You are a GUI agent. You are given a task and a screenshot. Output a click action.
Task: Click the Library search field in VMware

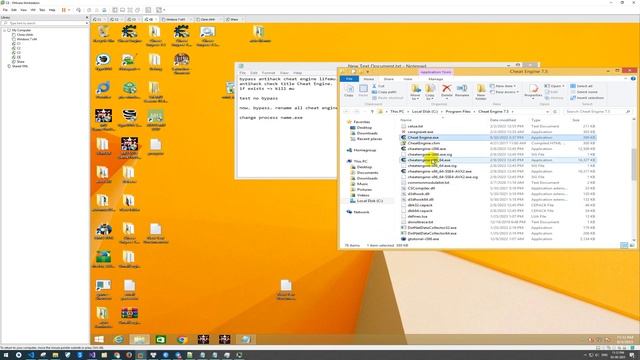[x=45, y=23]
